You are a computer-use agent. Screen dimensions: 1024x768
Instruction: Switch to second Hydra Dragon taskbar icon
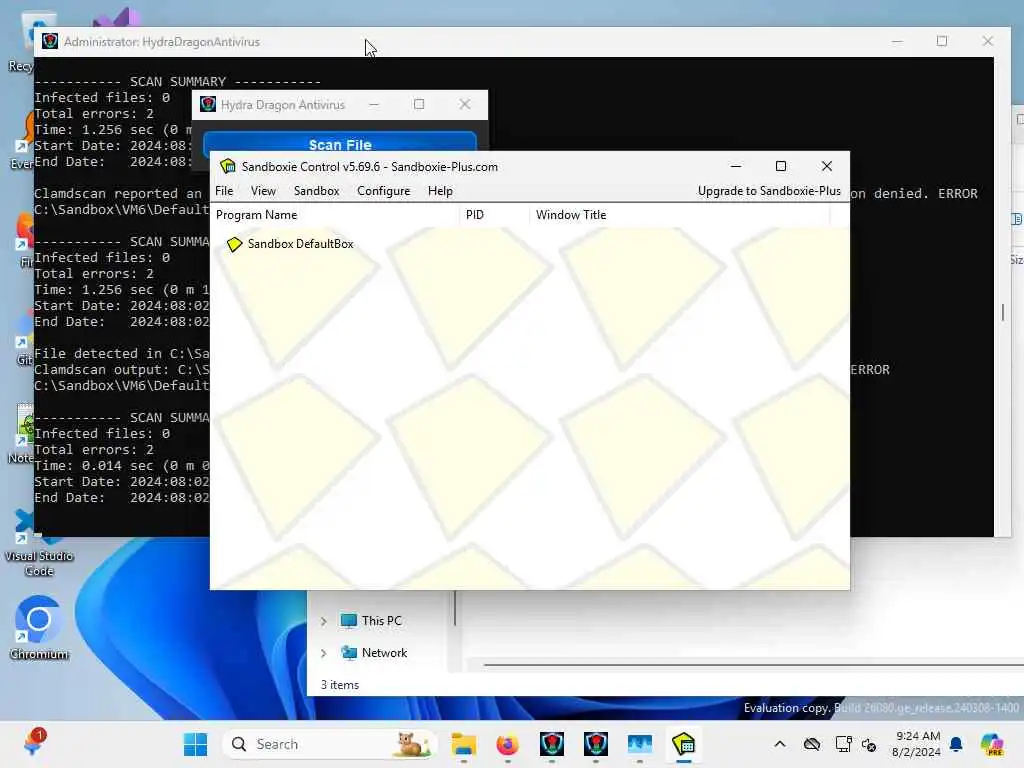click(596, 744)
